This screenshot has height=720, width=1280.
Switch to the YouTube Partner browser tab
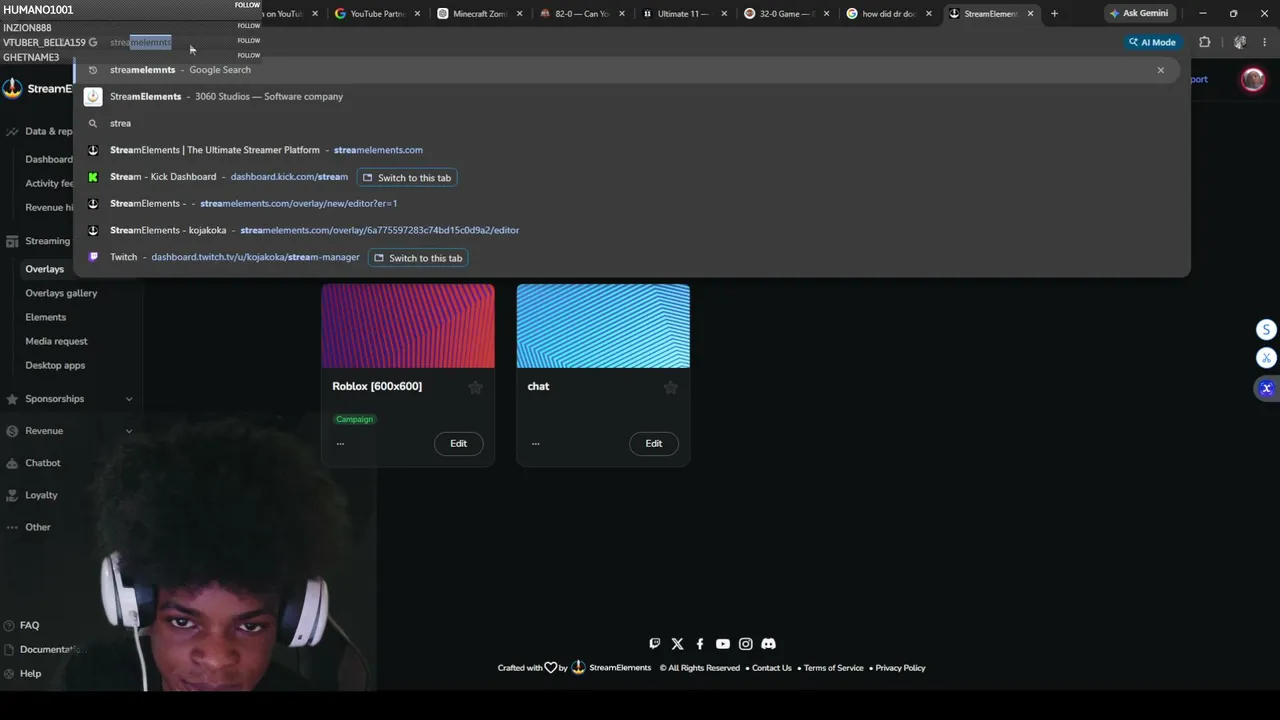coord(377,14)
